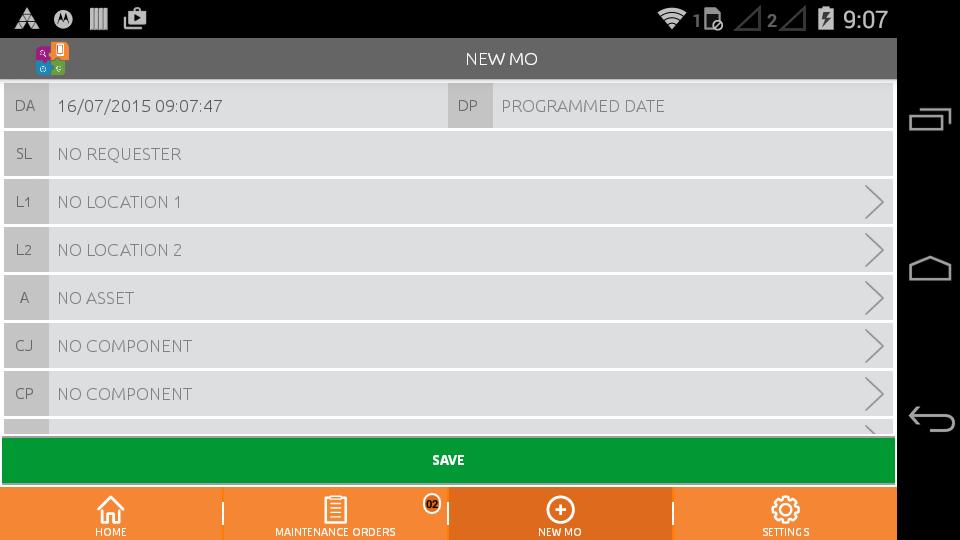Image resolution: width=960 pixels, height=540 pixels.
Task: Tap the date field 16/07/2015 09:07:47
Action: pyautogui.click(x=248, y=106)
